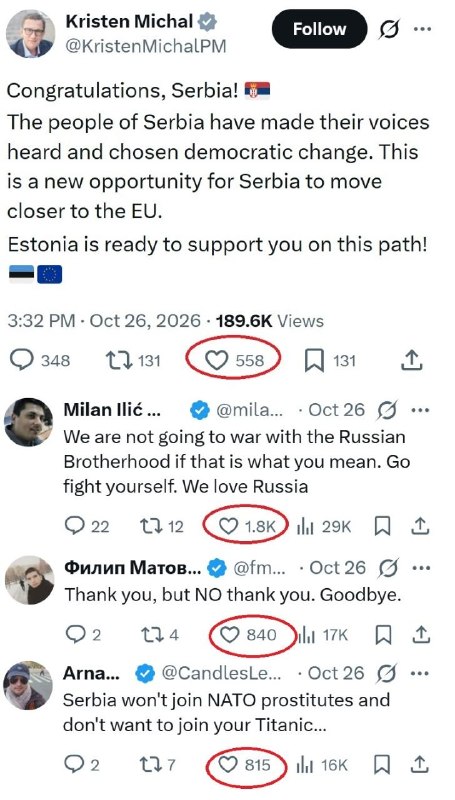Open Kristen Michal's profile picture
This screenshot has height=800, width=455.
click(30, 33)
